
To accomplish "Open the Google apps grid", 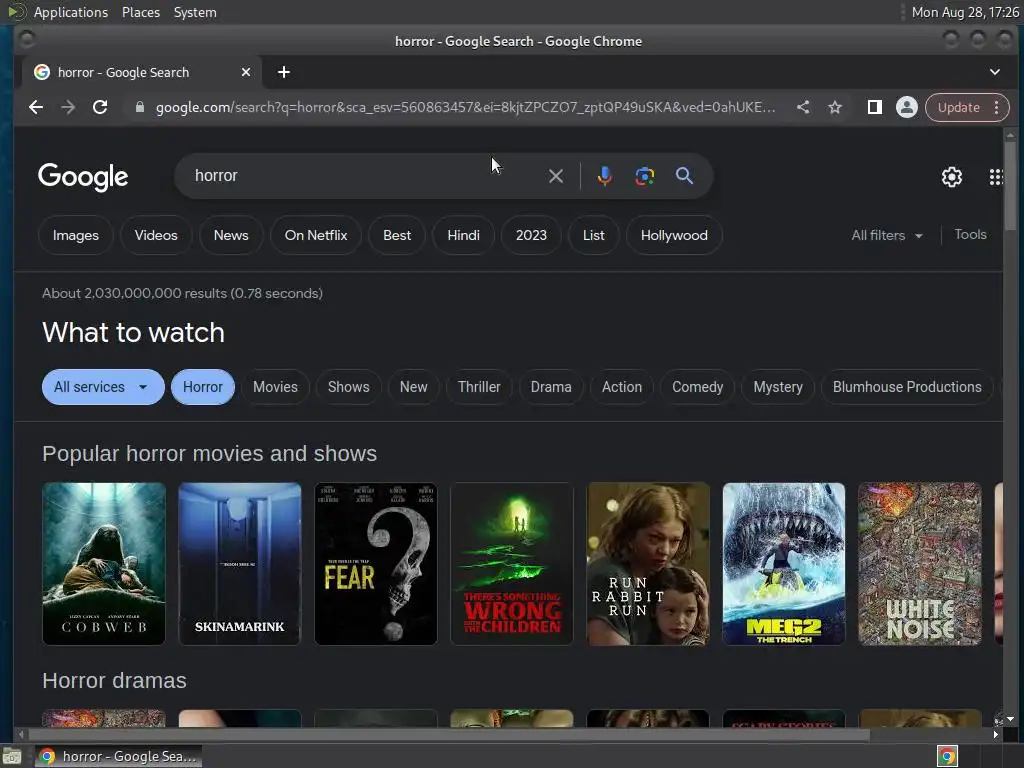I will click(996, 176).
